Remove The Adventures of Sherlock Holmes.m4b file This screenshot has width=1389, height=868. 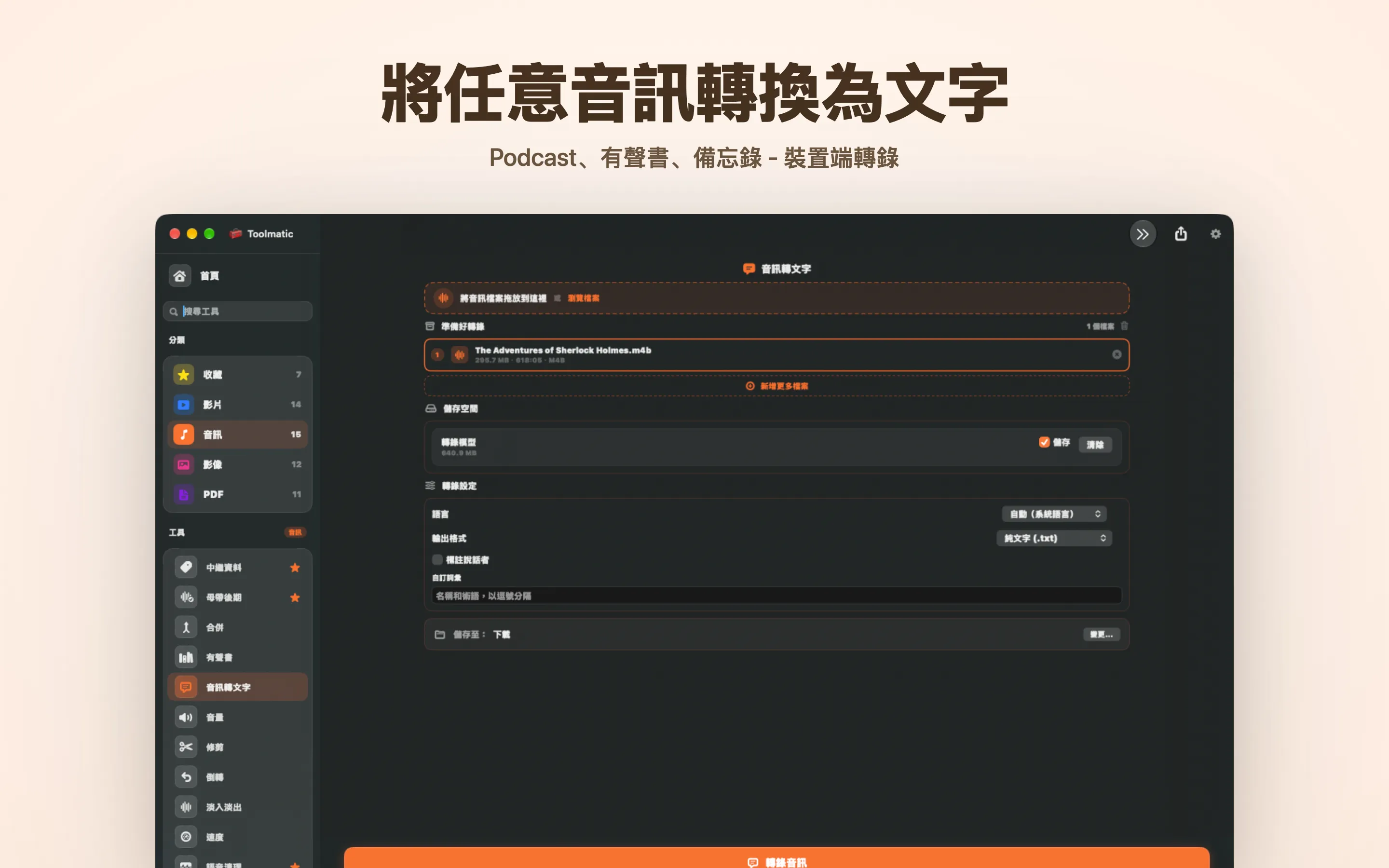[1117, 355]
